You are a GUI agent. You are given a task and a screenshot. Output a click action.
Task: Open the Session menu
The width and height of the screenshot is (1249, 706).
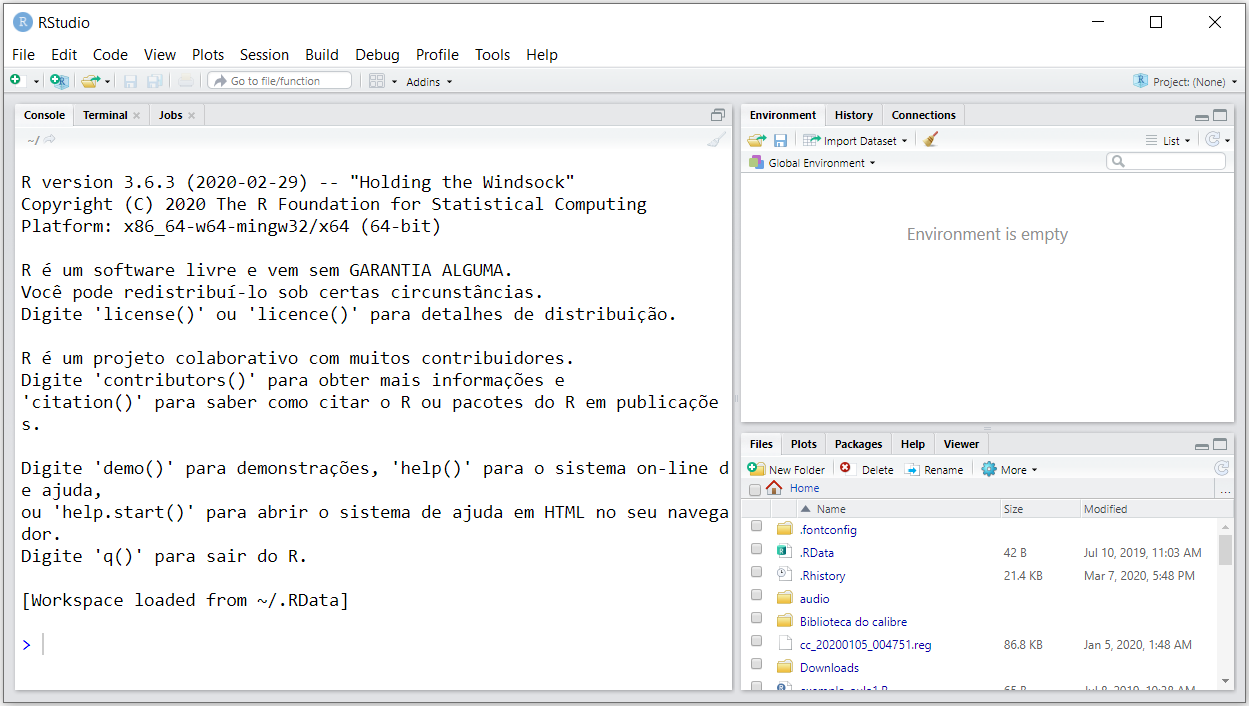point(264,55)
